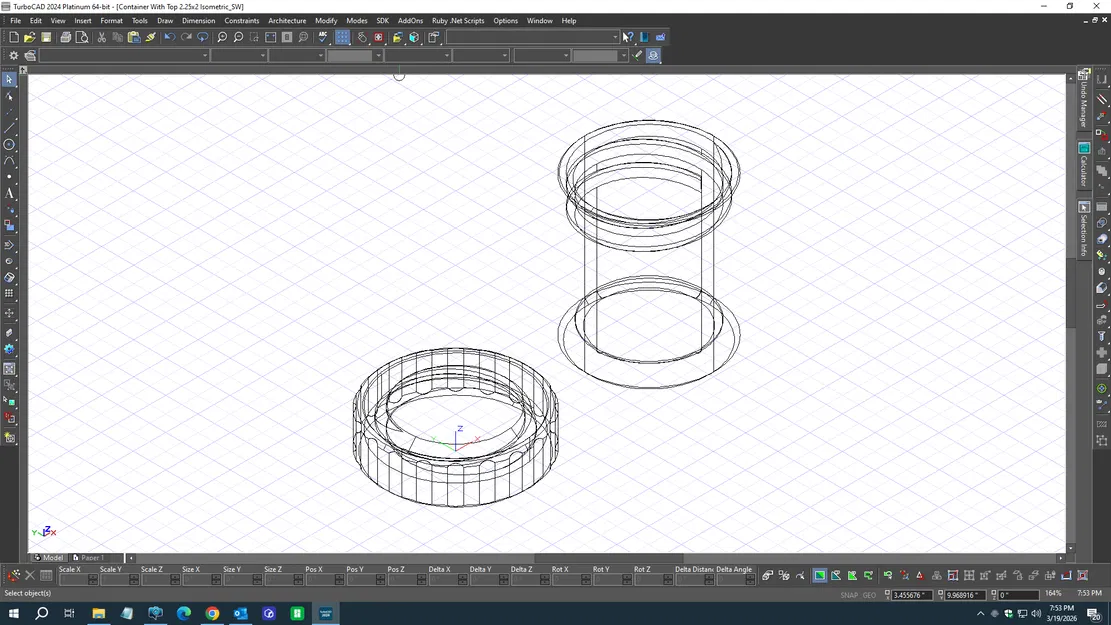Open the Selection Info panel
Screen dimensions: 1111x625
[x=1084, y=222]
